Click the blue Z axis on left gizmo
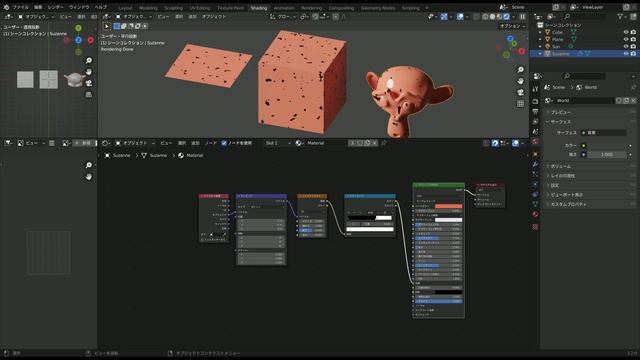The width and height of the screenshot is (640, 360). click(x=78, y=40)
